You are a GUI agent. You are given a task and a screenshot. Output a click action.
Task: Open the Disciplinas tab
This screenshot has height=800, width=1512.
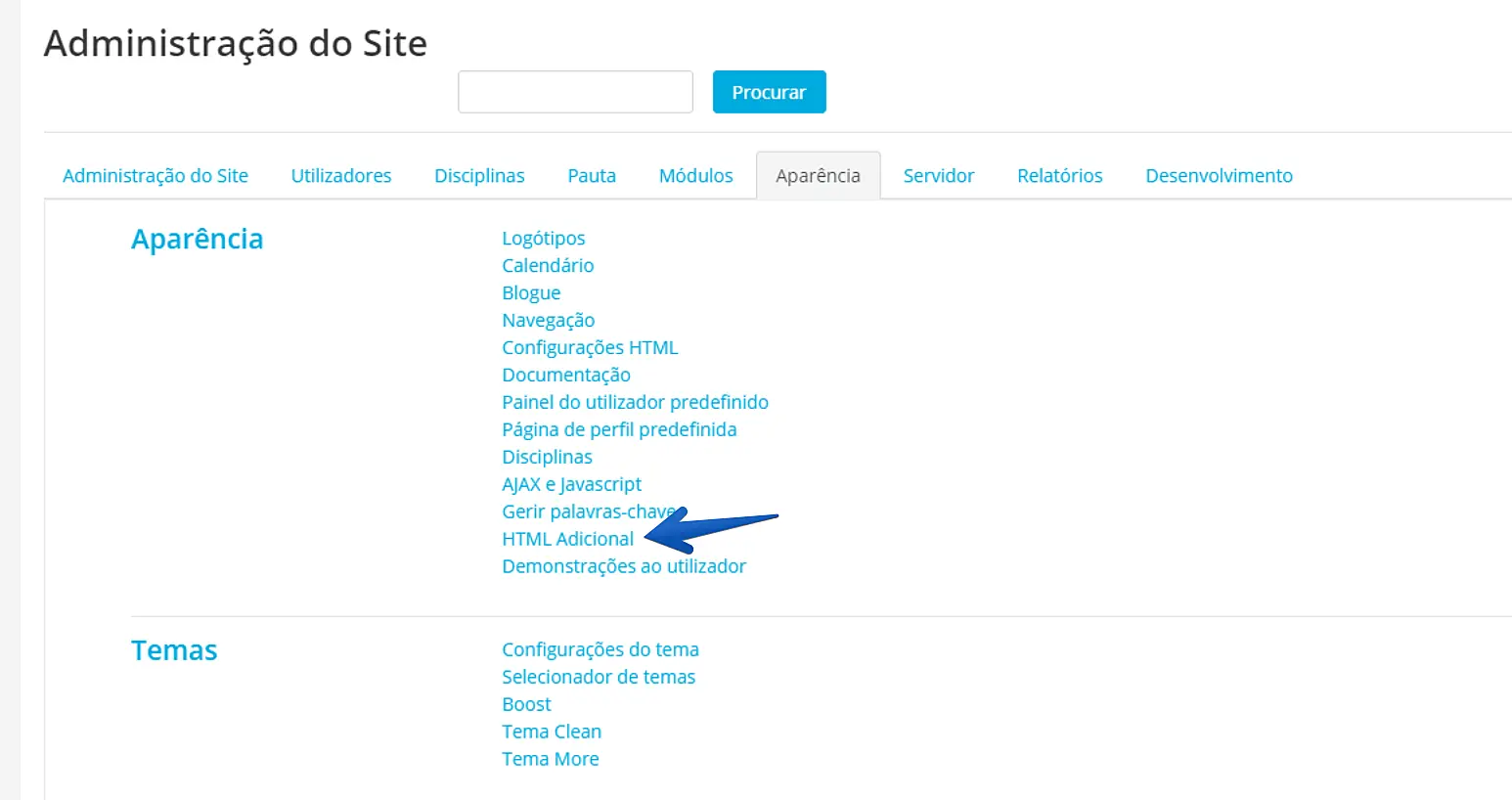[x=479, y=176]
